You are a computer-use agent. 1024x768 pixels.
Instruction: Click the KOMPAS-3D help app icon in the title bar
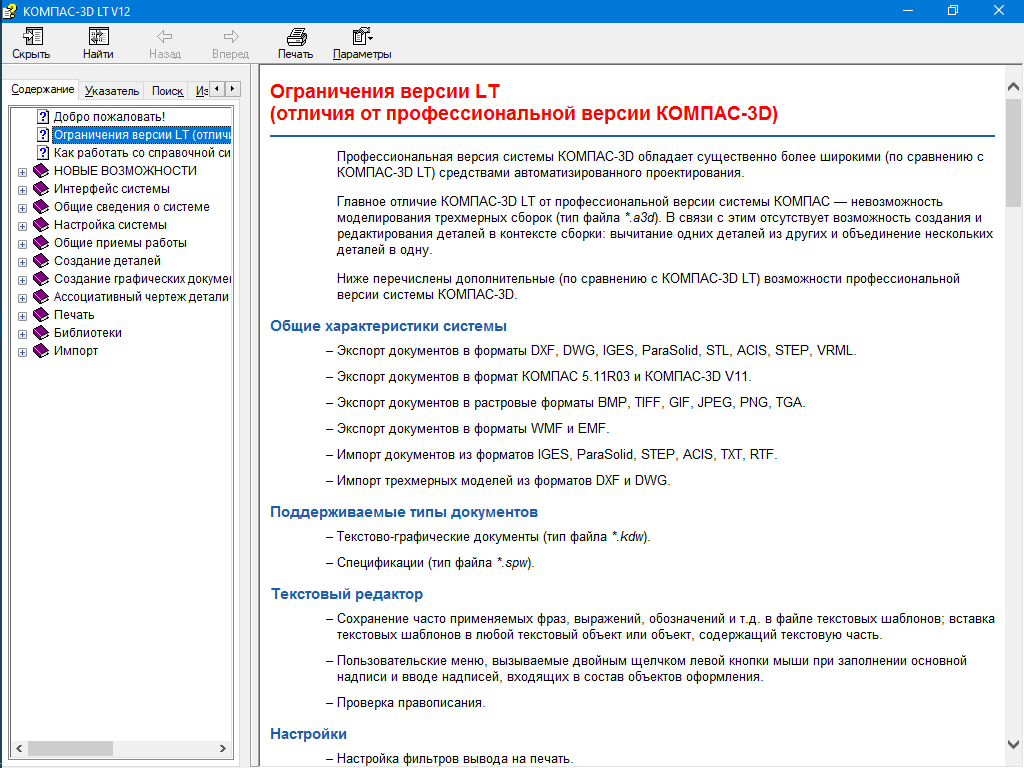(9, 11)
